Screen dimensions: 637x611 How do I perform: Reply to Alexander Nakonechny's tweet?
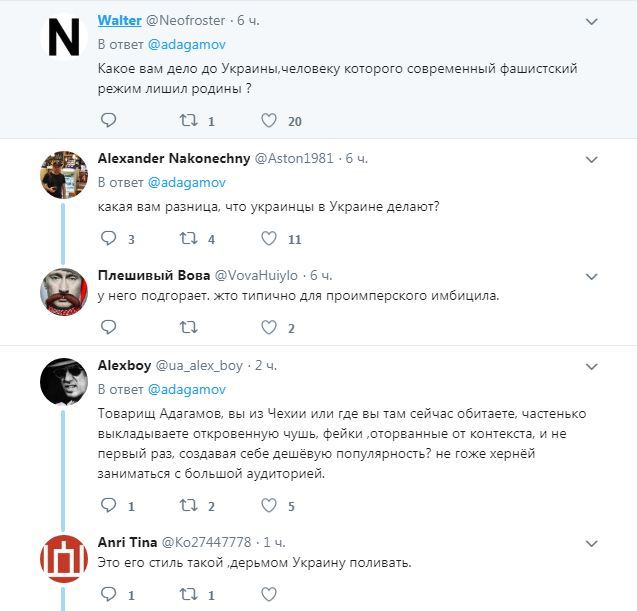(x=108, y=239)
